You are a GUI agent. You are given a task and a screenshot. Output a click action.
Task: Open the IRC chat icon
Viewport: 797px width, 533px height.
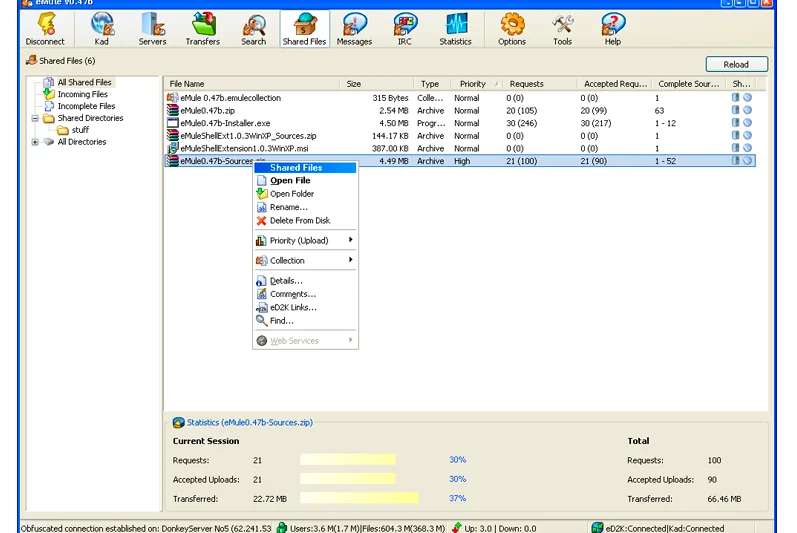coord(405,28)
